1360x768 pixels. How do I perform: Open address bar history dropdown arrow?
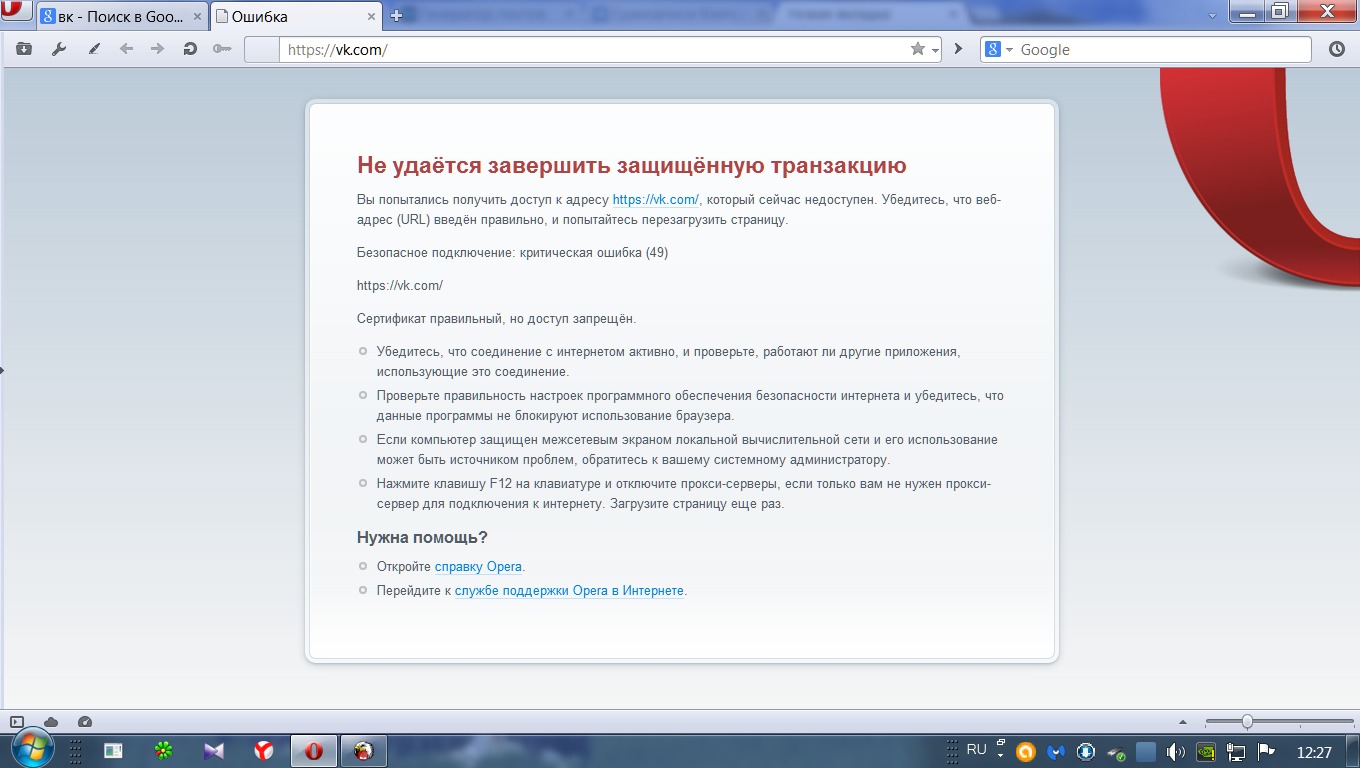tap(936, 50)
